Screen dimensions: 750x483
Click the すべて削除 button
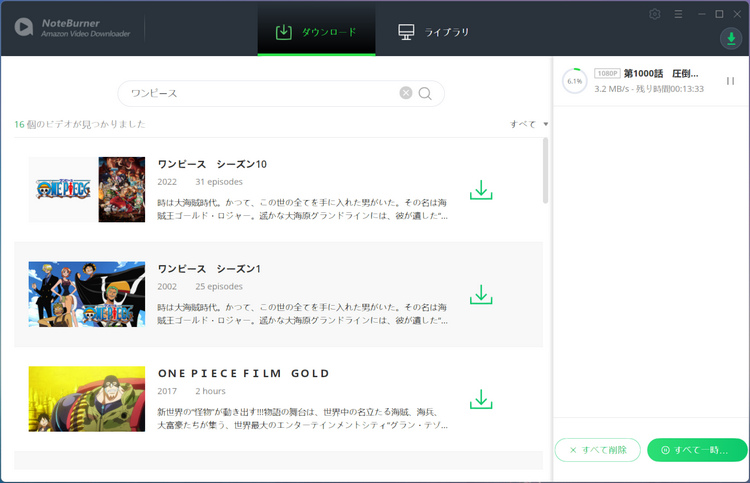coord(597,450)
